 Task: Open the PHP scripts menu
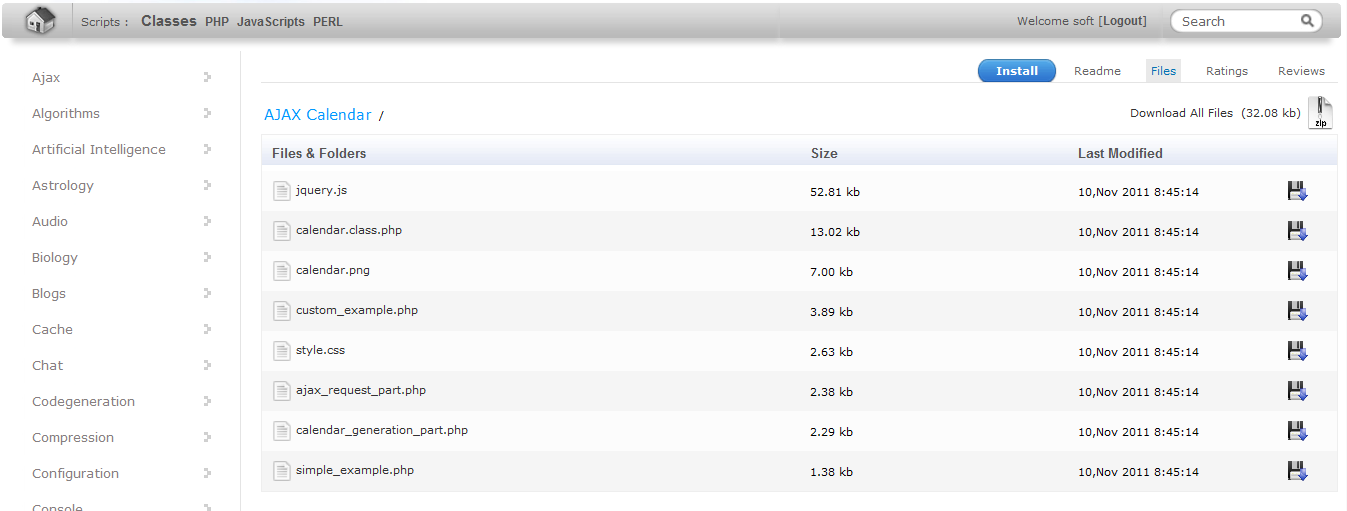[x=217, y=21]
